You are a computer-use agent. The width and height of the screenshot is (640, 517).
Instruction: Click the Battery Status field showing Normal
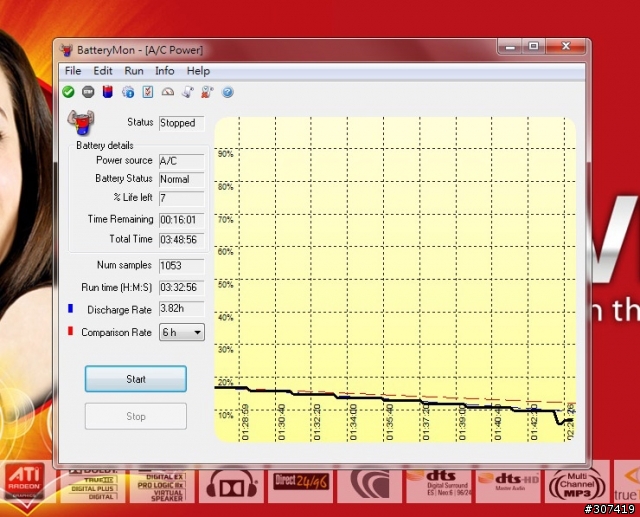click(x=182, y=180)
